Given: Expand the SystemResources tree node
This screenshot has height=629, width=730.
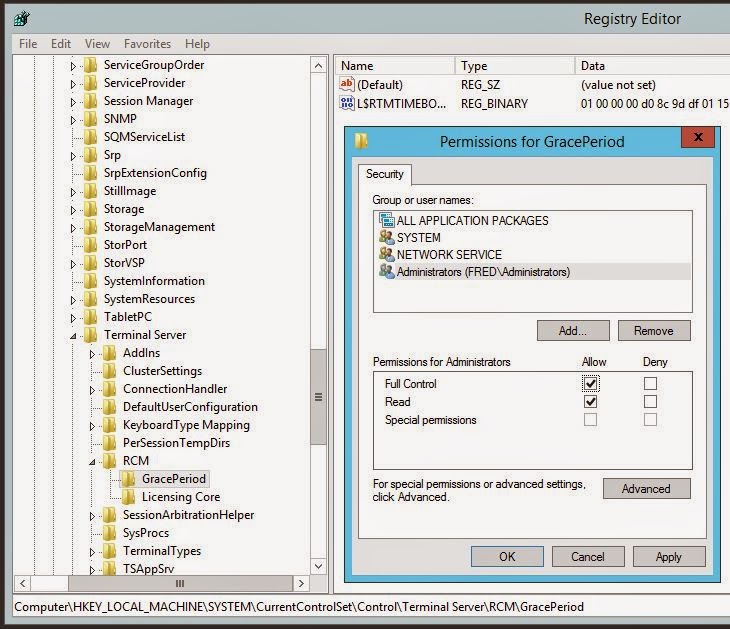Looking at the screenshot, I should click(x=73, y=300).
